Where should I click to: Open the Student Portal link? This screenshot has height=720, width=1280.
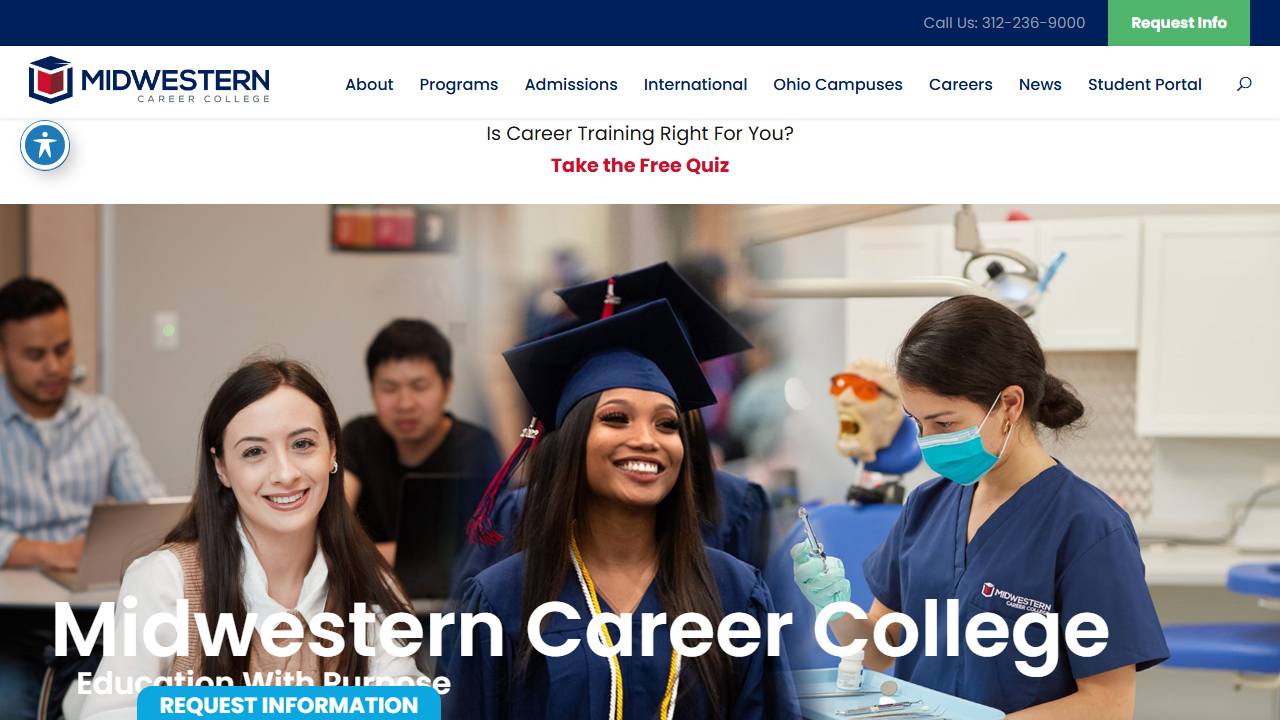pyautogui.click(x=1145, y=84)
